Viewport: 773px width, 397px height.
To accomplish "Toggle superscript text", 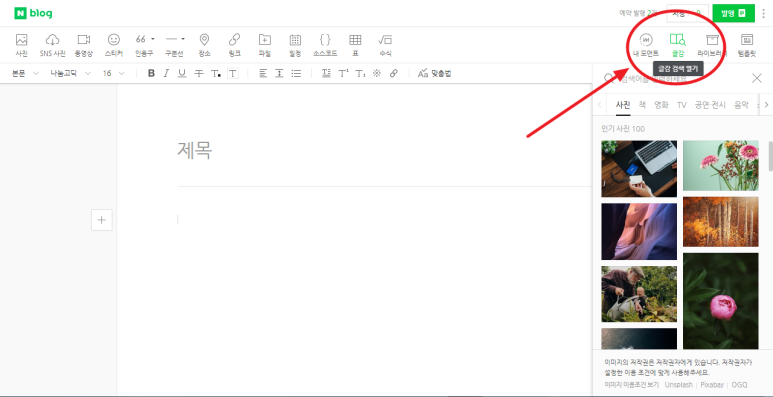I will tap(344, 73).
